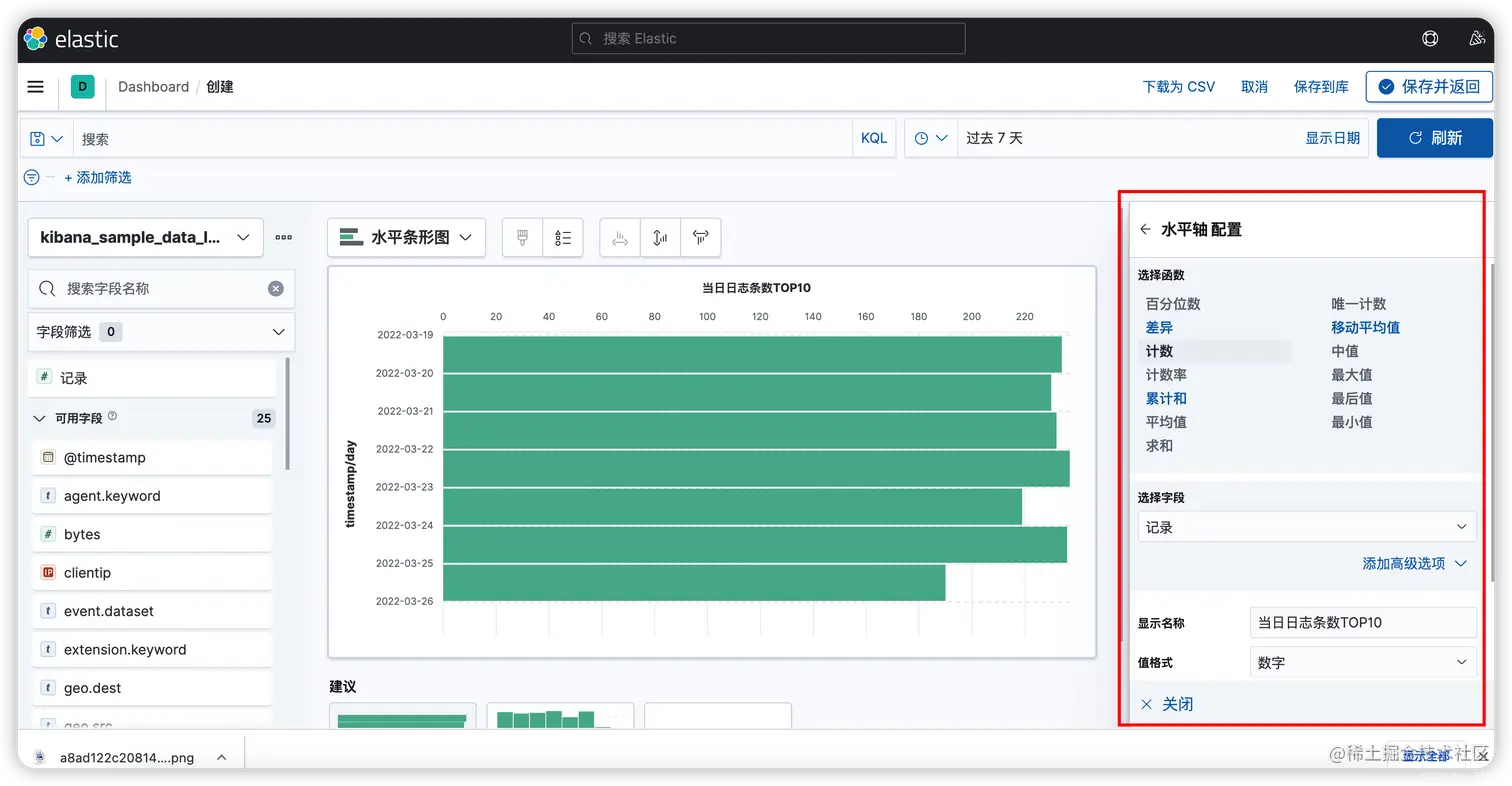Screen dimensions: 1512x786
Task: Open the left axis settings icon
Action: 620,238
